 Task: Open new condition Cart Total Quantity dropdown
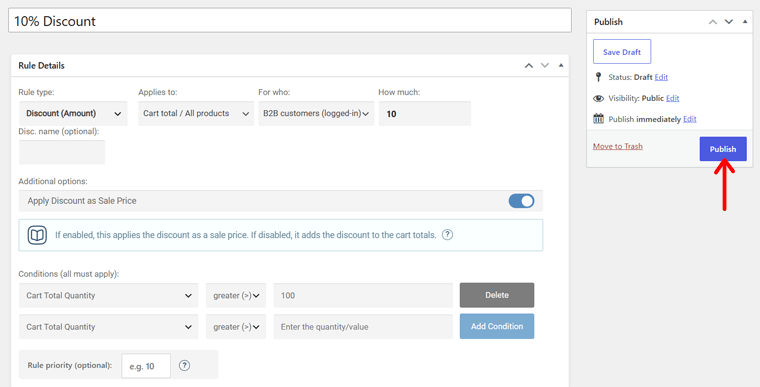(x=109, y=327)
